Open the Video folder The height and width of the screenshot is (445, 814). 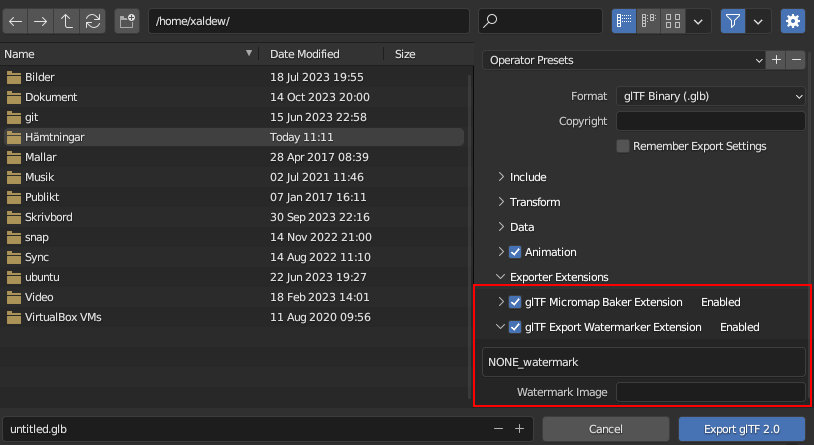coord(234,297)
